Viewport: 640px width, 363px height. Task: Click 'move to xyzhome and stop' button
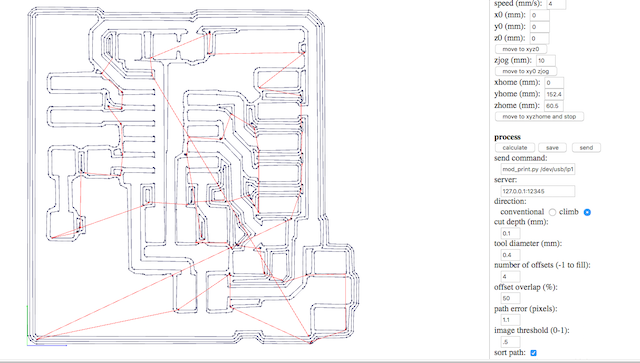click(539, 116)
